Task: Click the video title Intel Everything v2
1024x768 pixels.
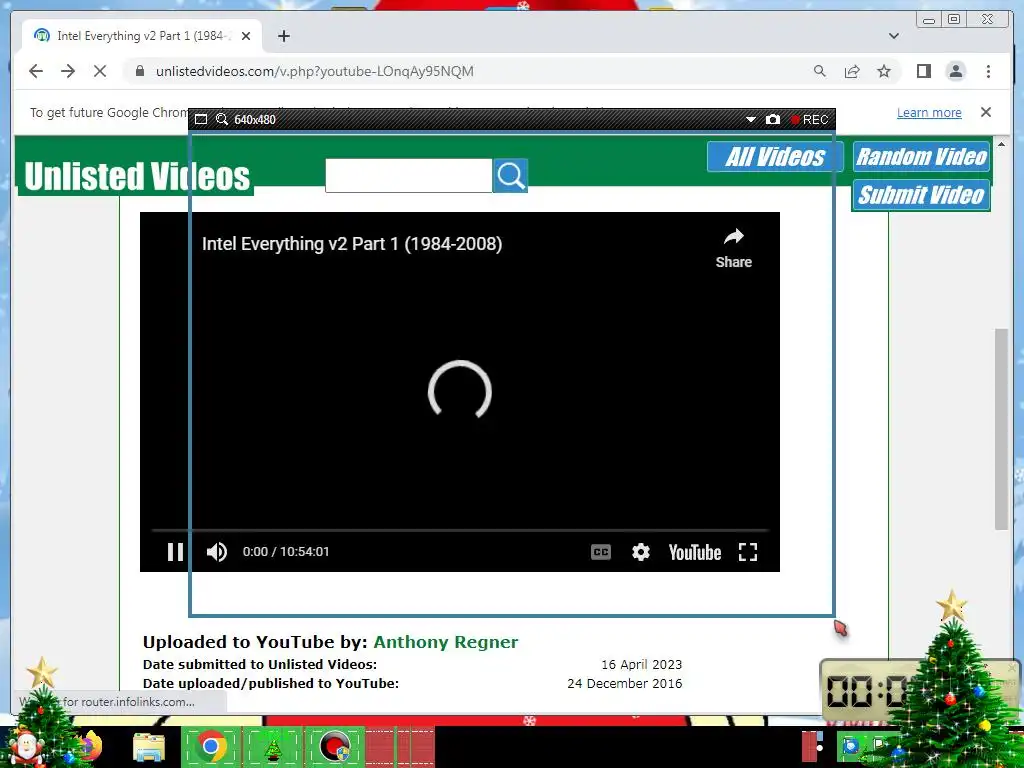Action: click(352, 244)
